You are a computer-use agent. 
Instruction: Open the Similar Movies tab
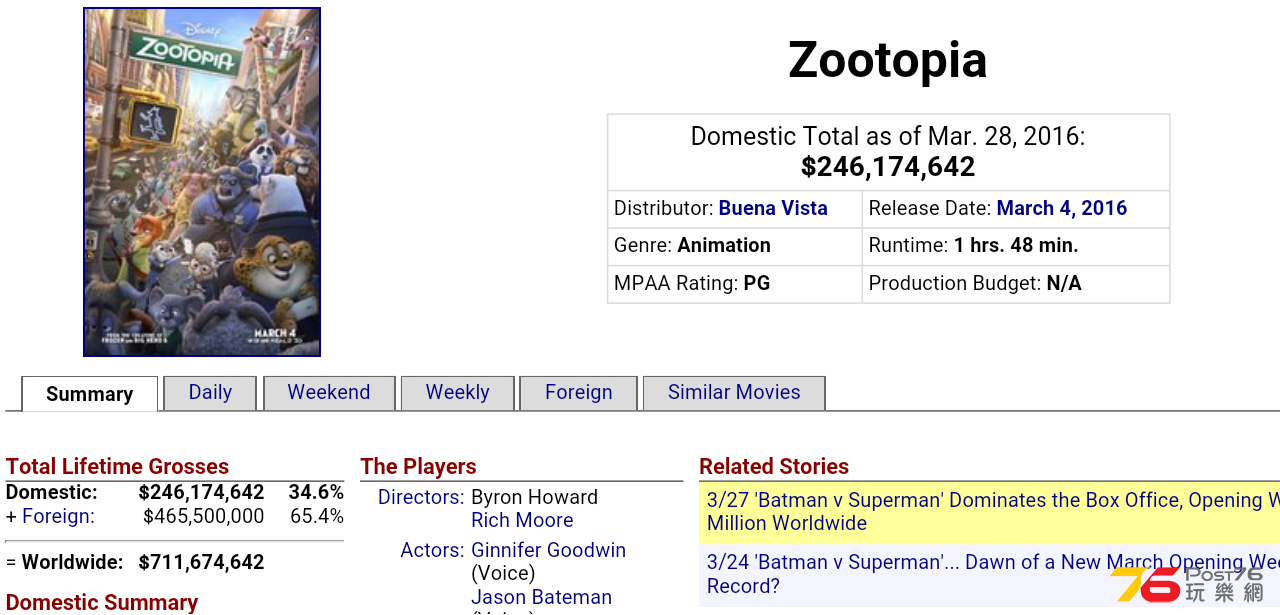tap(734, 393)
